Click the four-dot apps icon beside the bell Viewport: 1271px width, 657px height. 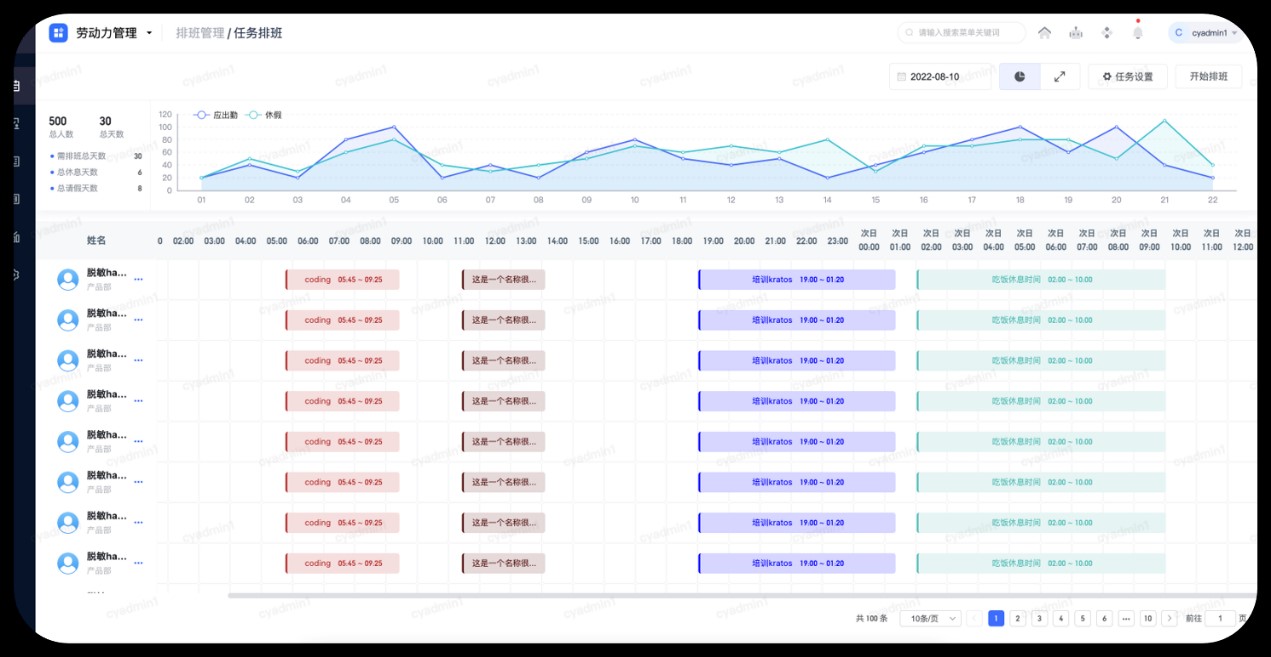(x=1106, y=33)
